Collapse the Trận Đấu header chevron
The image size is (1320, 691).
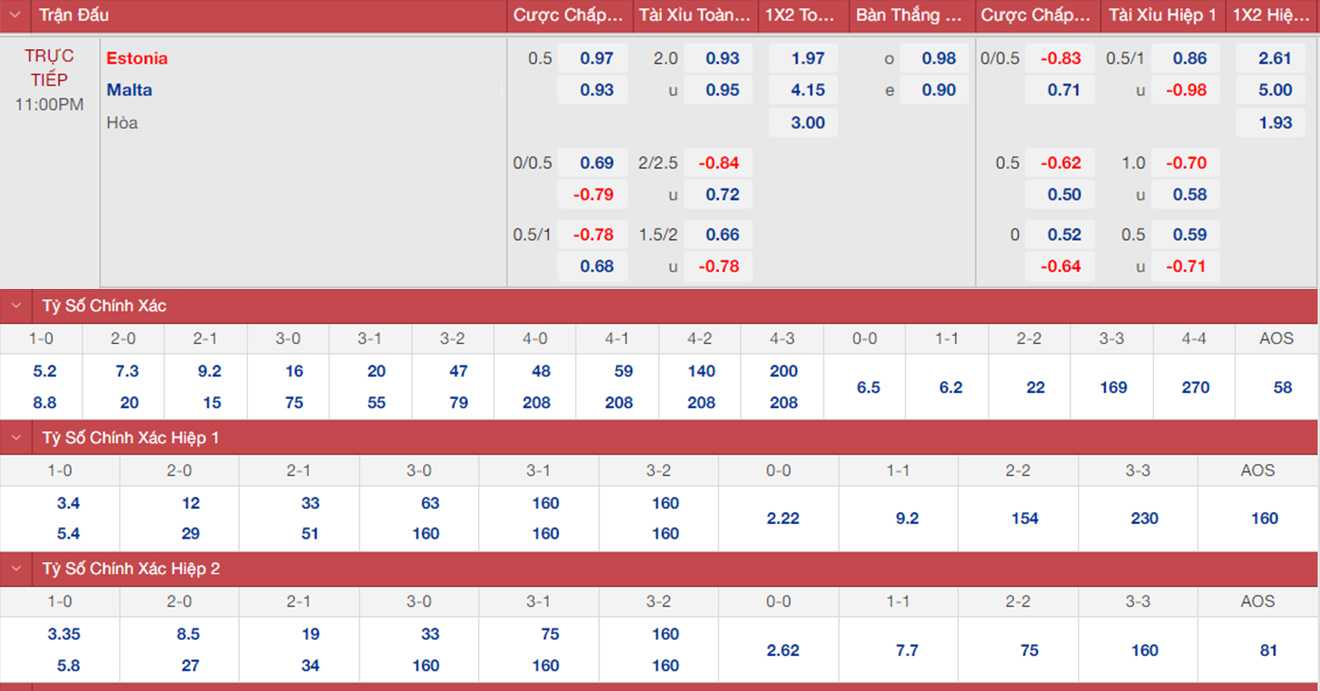pos(15,15)
